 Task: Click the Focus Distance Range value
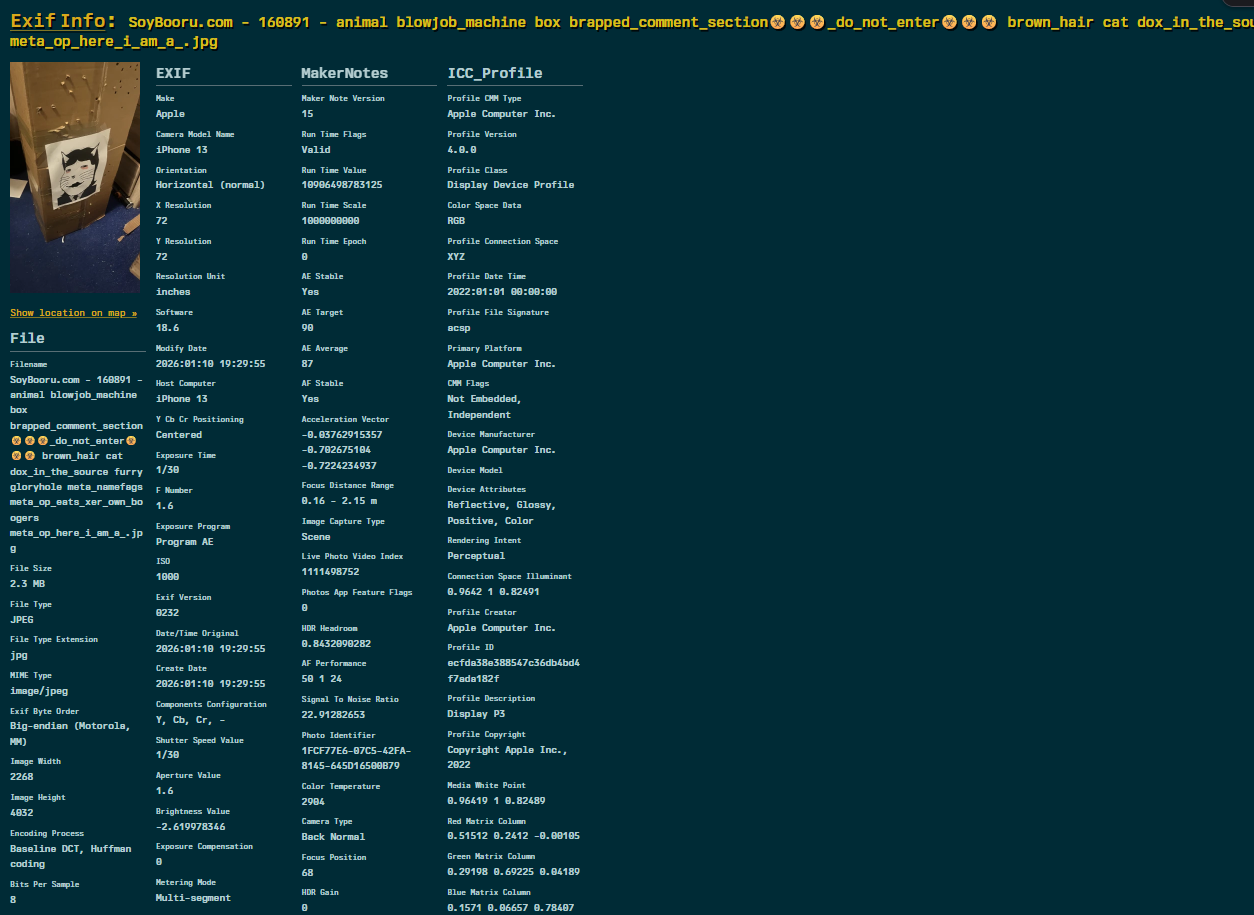point(339,501)
